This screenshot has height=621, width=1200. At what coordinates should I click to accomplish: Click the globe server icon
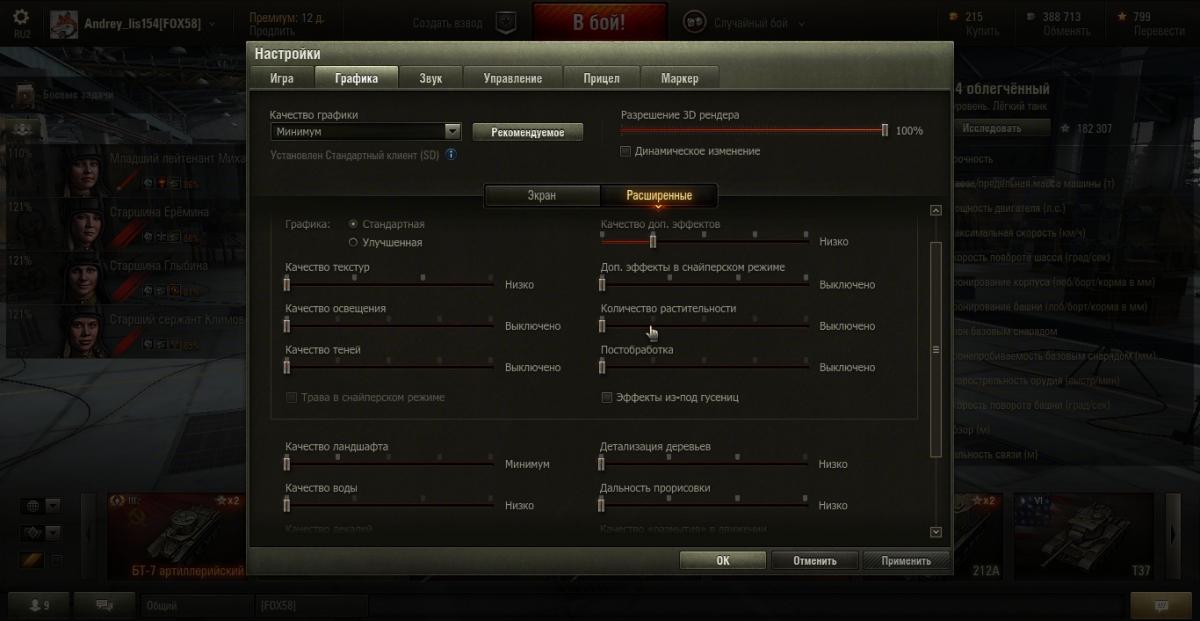coord(32,505)
